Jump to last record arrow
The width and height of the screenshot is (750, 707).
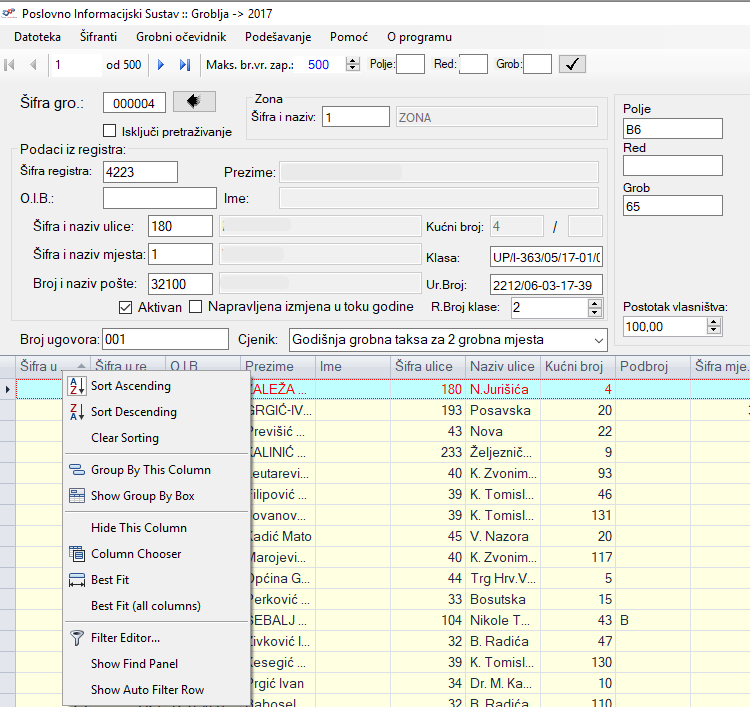[184, 65]
